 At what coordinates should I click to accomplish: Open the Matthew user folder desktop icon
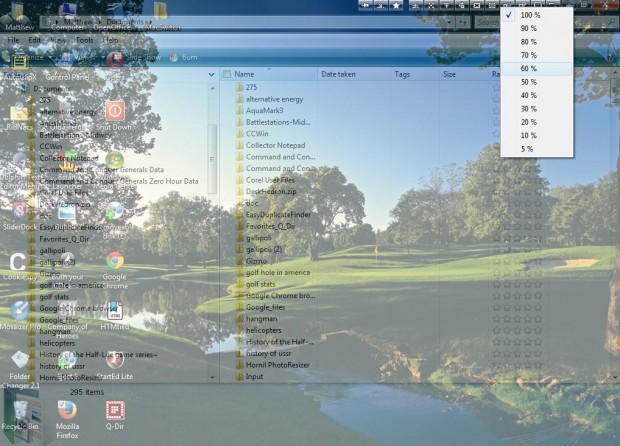pyautogui.click(x=19, y=16)
